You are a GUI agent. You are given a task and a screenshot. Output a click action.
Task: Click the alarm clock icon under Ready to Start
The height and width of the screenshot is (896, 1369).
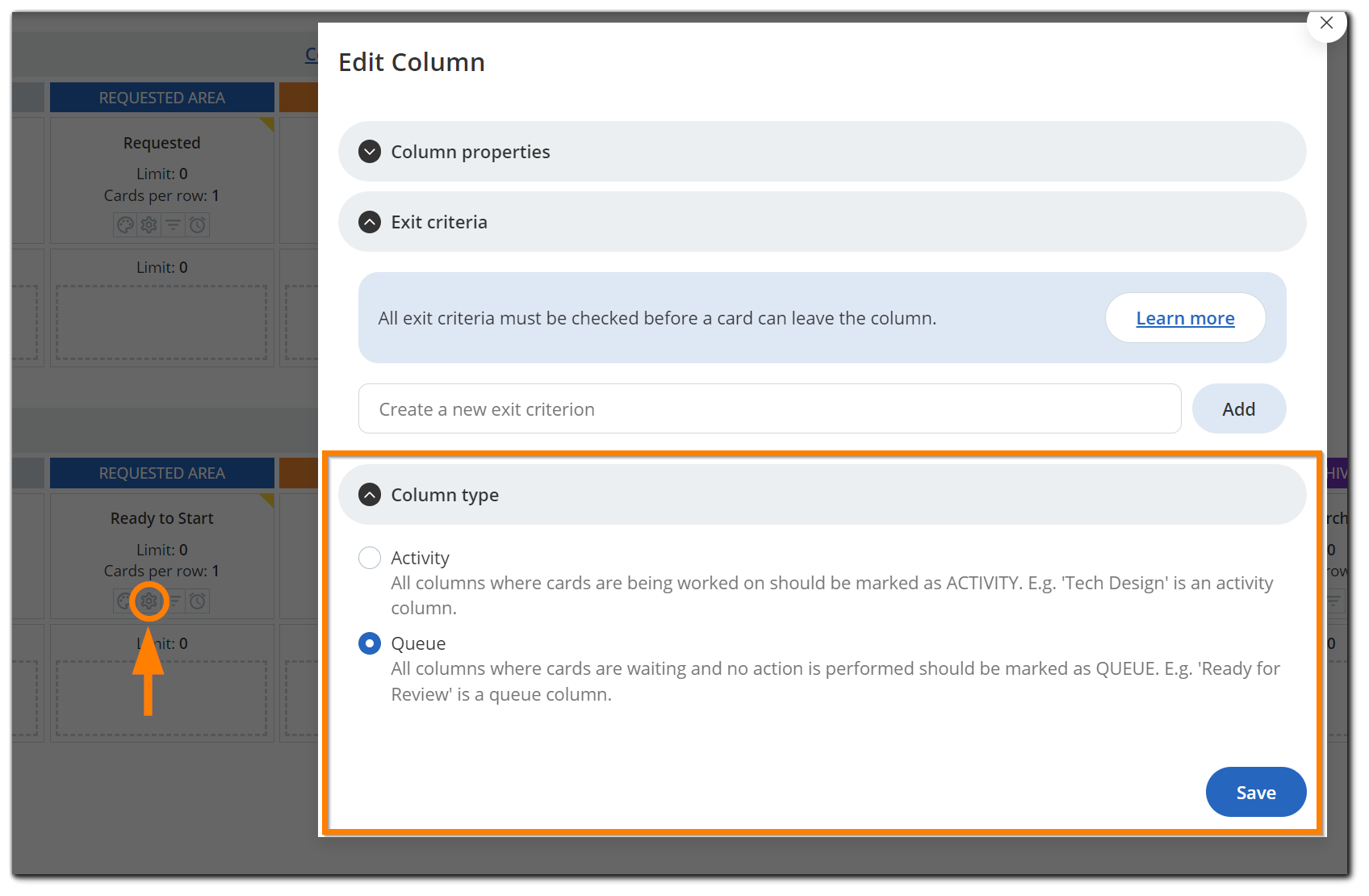197,601
